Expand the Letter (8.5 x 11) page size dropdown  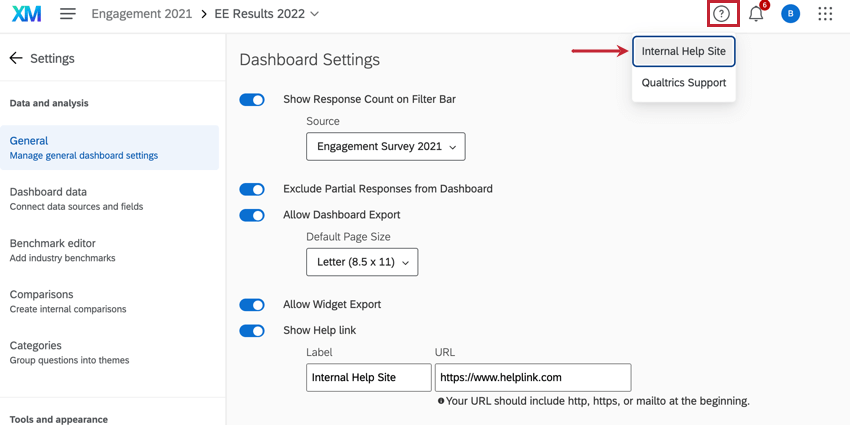362,262
